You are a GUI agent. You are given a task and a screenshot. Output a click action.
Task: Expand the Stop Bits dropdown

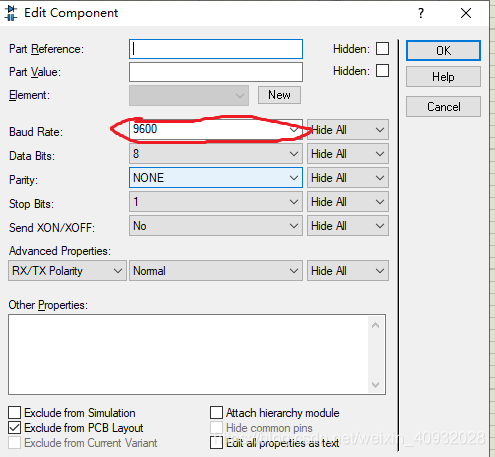(x=216, y=202)
